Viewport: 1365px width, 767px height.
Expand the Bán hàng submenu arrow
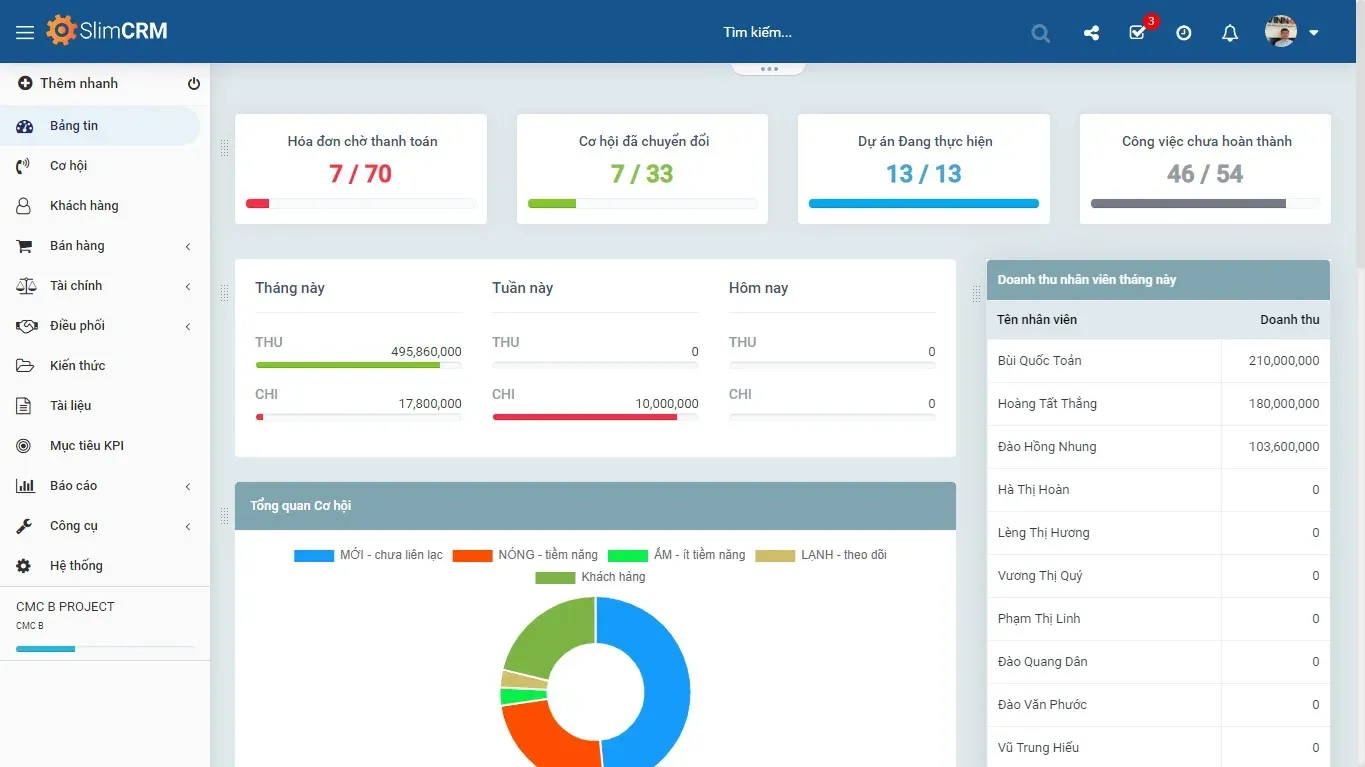(188, 247)
